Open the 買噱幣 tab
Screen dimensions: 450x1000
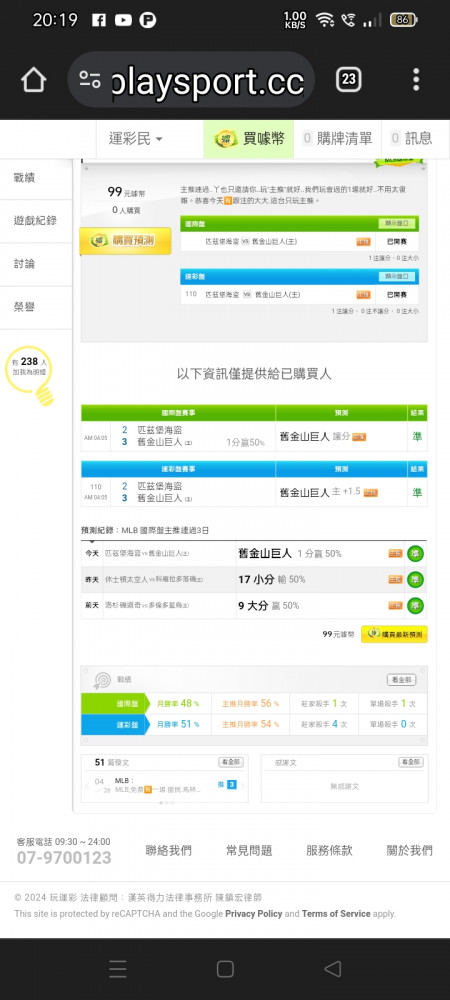tap(249, 138)
